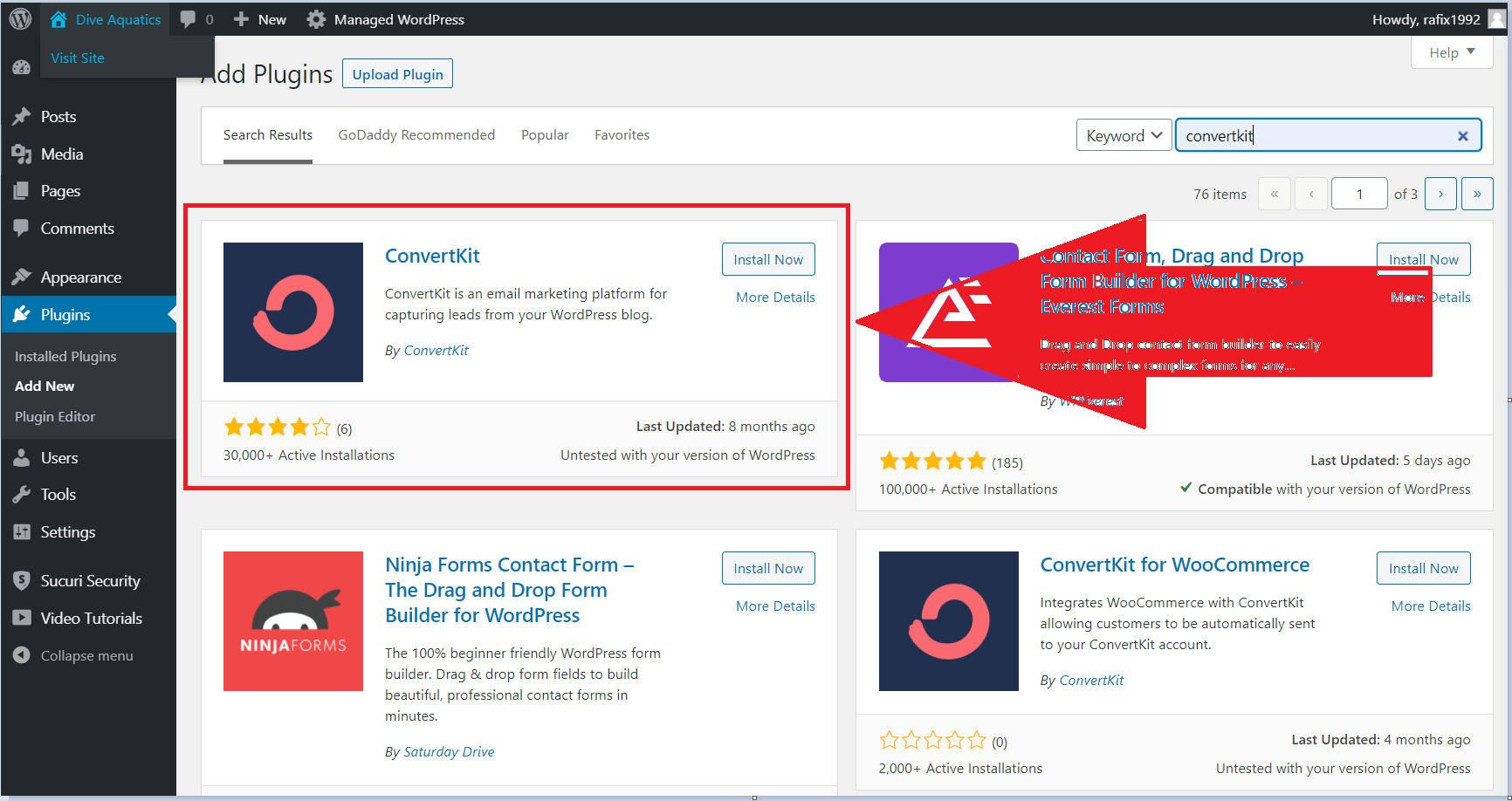Switch to the GoDaddy Recommended tab
The image size is (1512, 801).
coord(416,134)
